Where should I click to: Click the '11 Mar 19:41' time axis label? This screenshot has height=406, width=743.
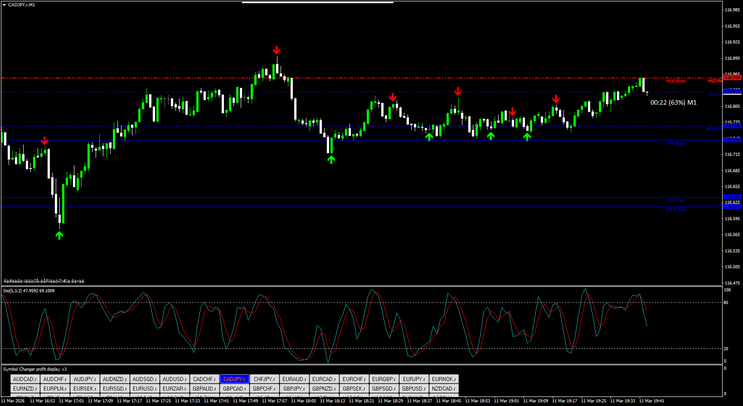point(654,400)
